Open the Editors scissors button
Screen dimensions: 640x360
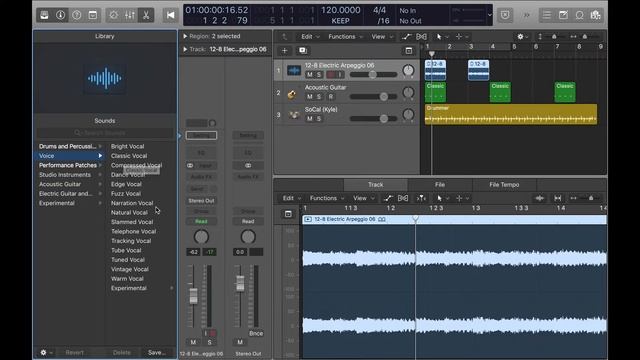146,15
